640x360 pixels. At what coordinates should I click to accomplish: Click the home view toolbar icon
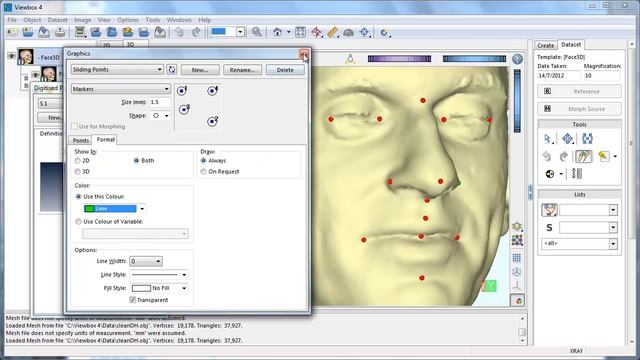(x=278, y=32)
